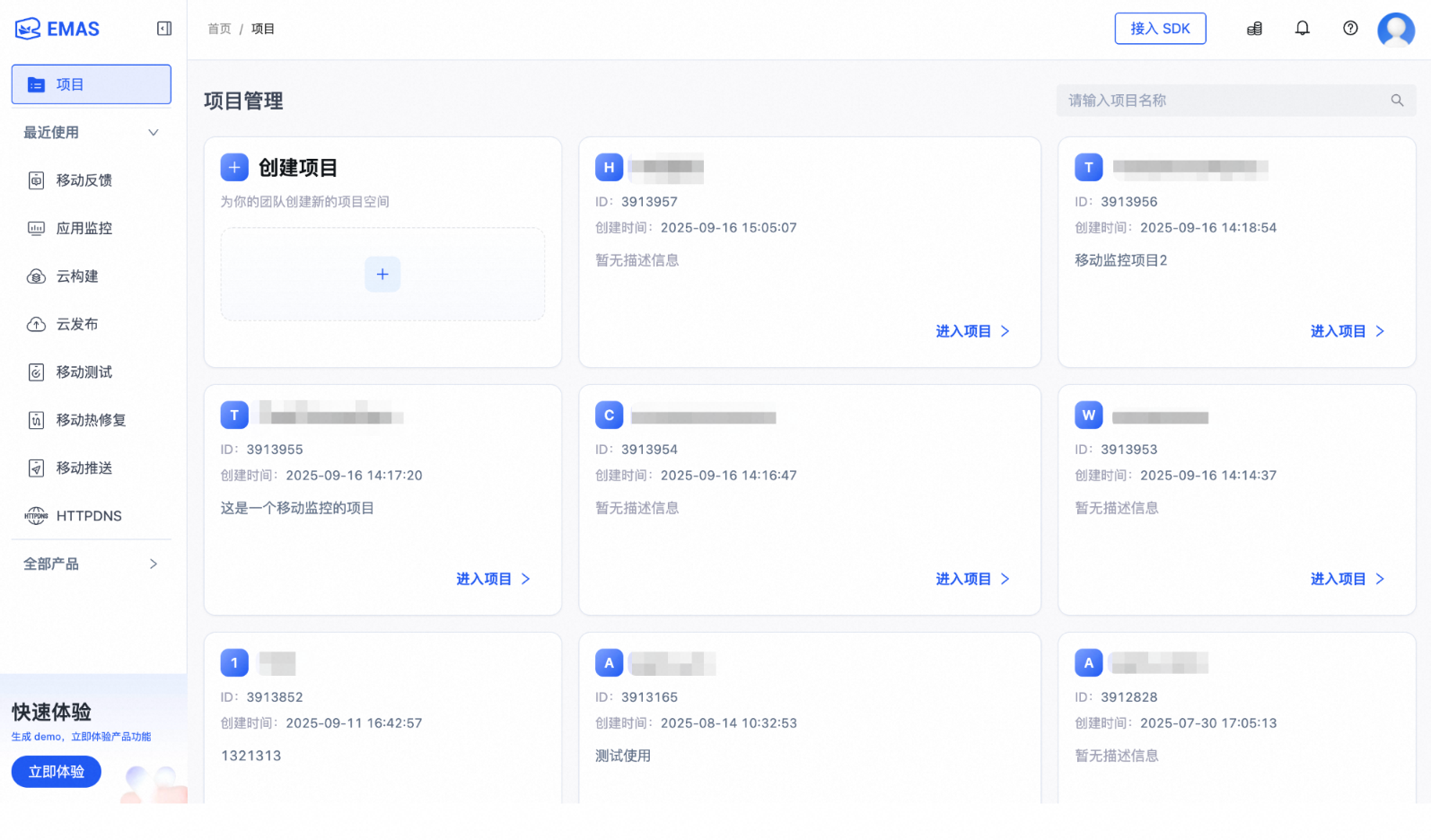Image resolution: width=1431 pixels, height=840 pixels.
Task: Click creation time 2025-07-30 17:05:13
Action: [x=1208, y=723]
